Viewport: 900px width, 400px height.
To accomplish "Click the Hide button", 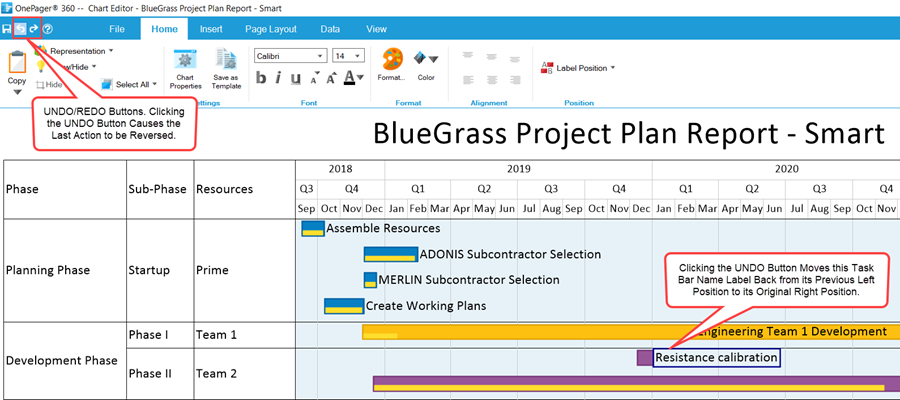I will pyautogui.click(x=49, y=84).
